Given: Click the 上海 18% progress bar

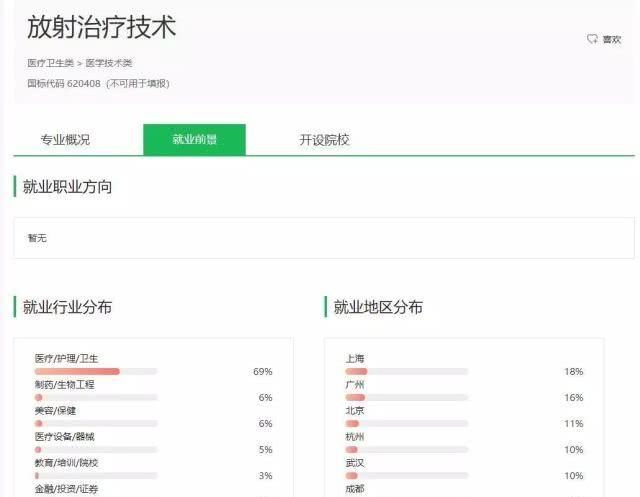Looking at the screenshot, I should (407, 371).
